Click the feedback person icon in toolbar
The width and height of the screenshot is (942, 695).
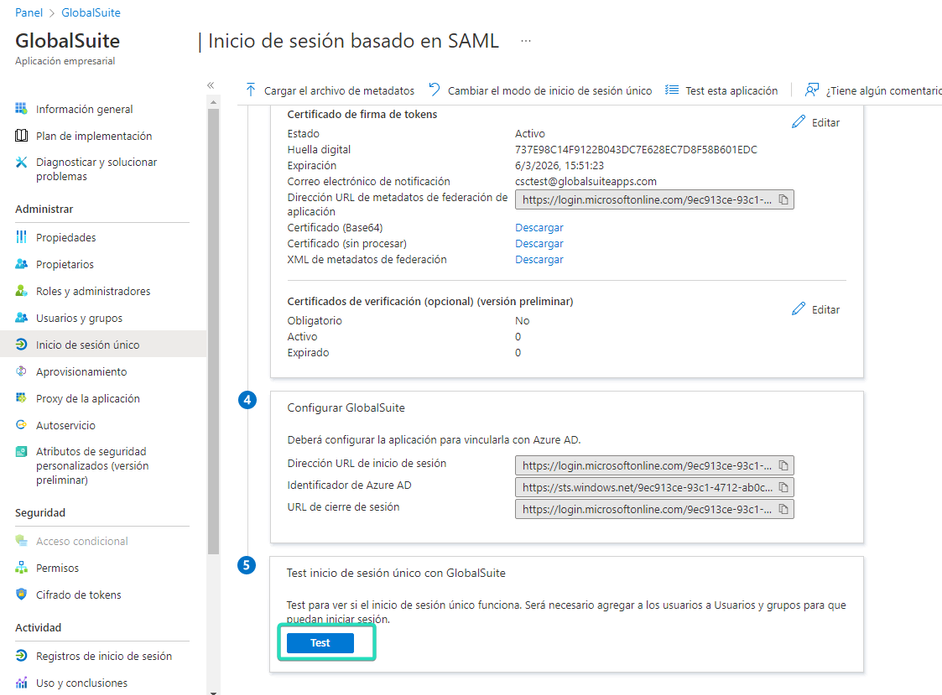(x=812, y=90)
